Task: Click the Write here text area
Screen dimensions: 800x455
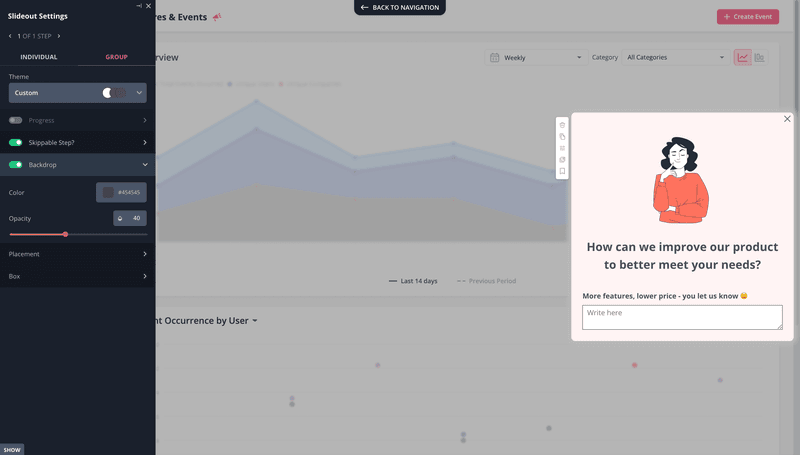Action: pos(682,317)
